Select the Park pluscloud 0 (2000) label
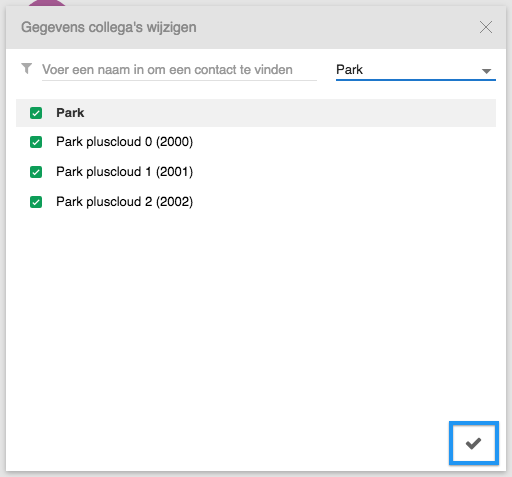512x477 pixels. click(125, 142)
